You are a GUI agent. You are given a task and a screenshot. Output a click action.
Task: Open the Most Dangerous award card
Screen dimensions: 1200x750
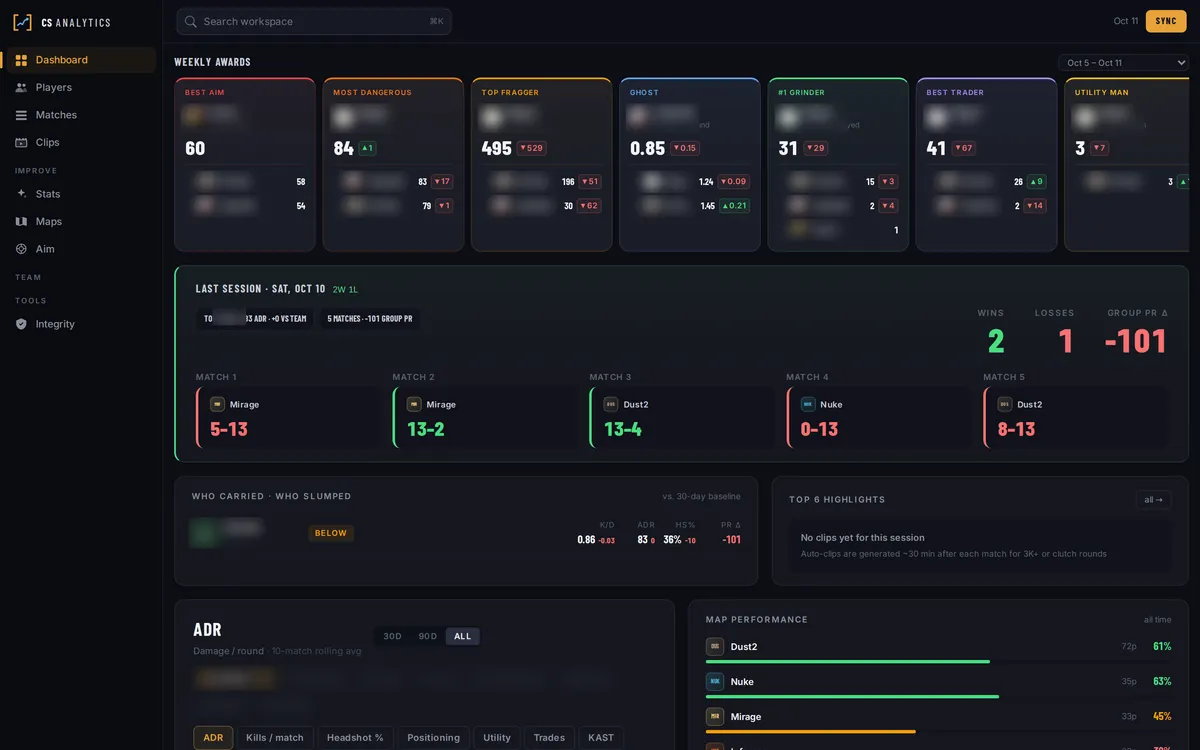tap(393, 164)
